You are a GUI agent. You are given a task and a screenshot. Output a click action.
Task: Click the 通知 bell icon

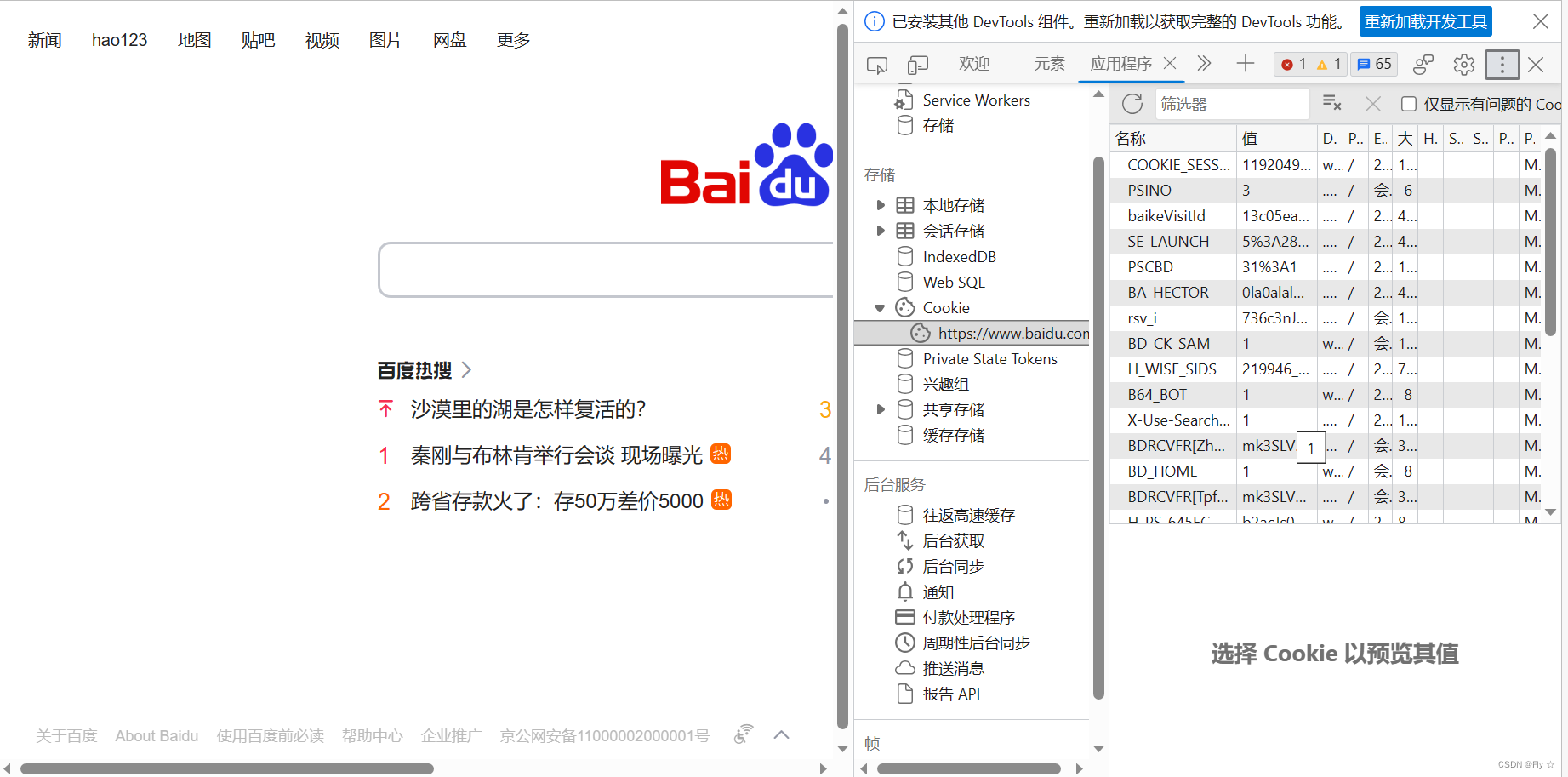click(x=905, y=591)
